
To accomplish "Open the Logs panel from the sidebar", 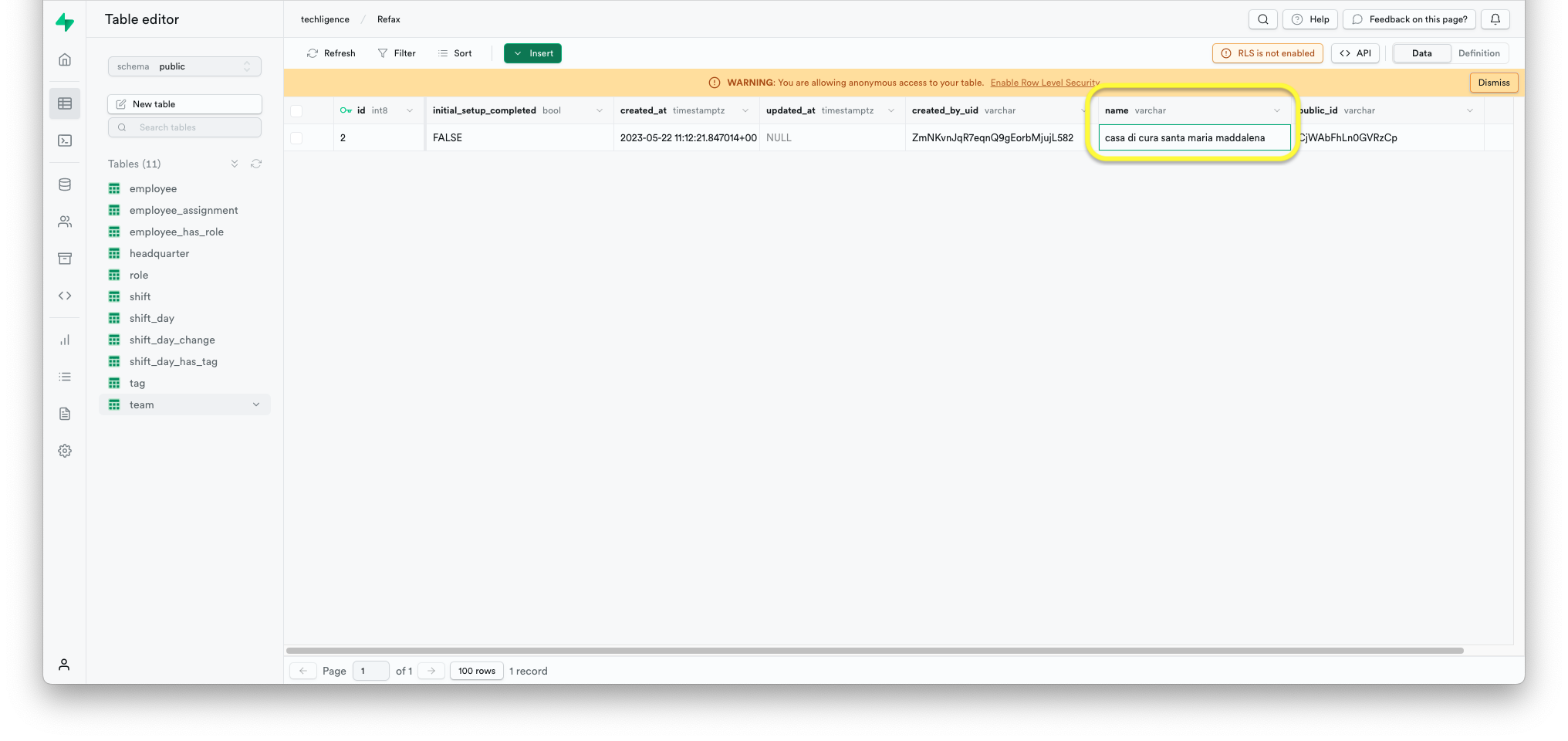I will tap(65, 377).
